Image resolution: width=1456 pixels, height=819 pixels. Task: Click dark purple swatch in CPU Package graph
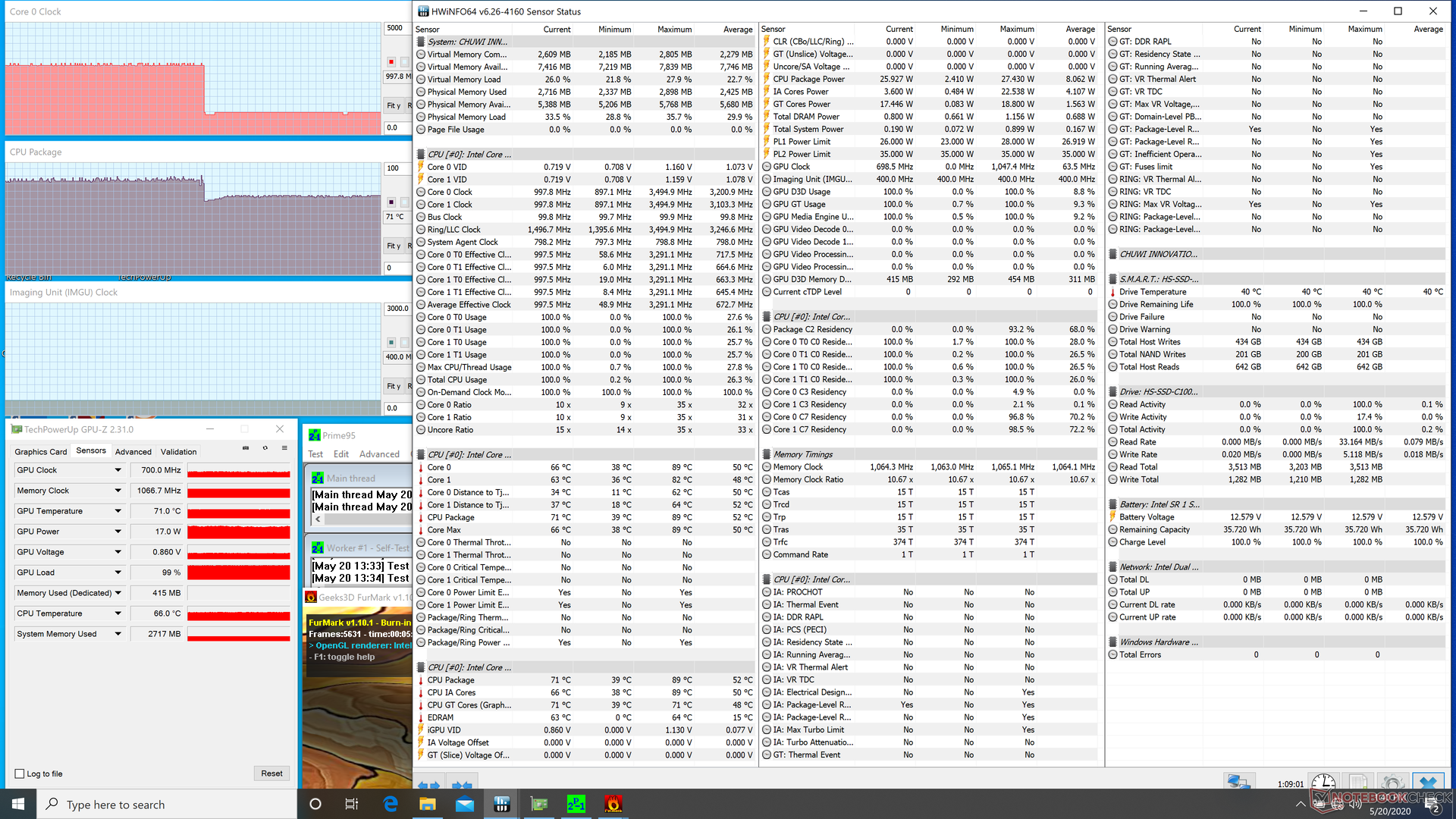[x=391, y=202]
